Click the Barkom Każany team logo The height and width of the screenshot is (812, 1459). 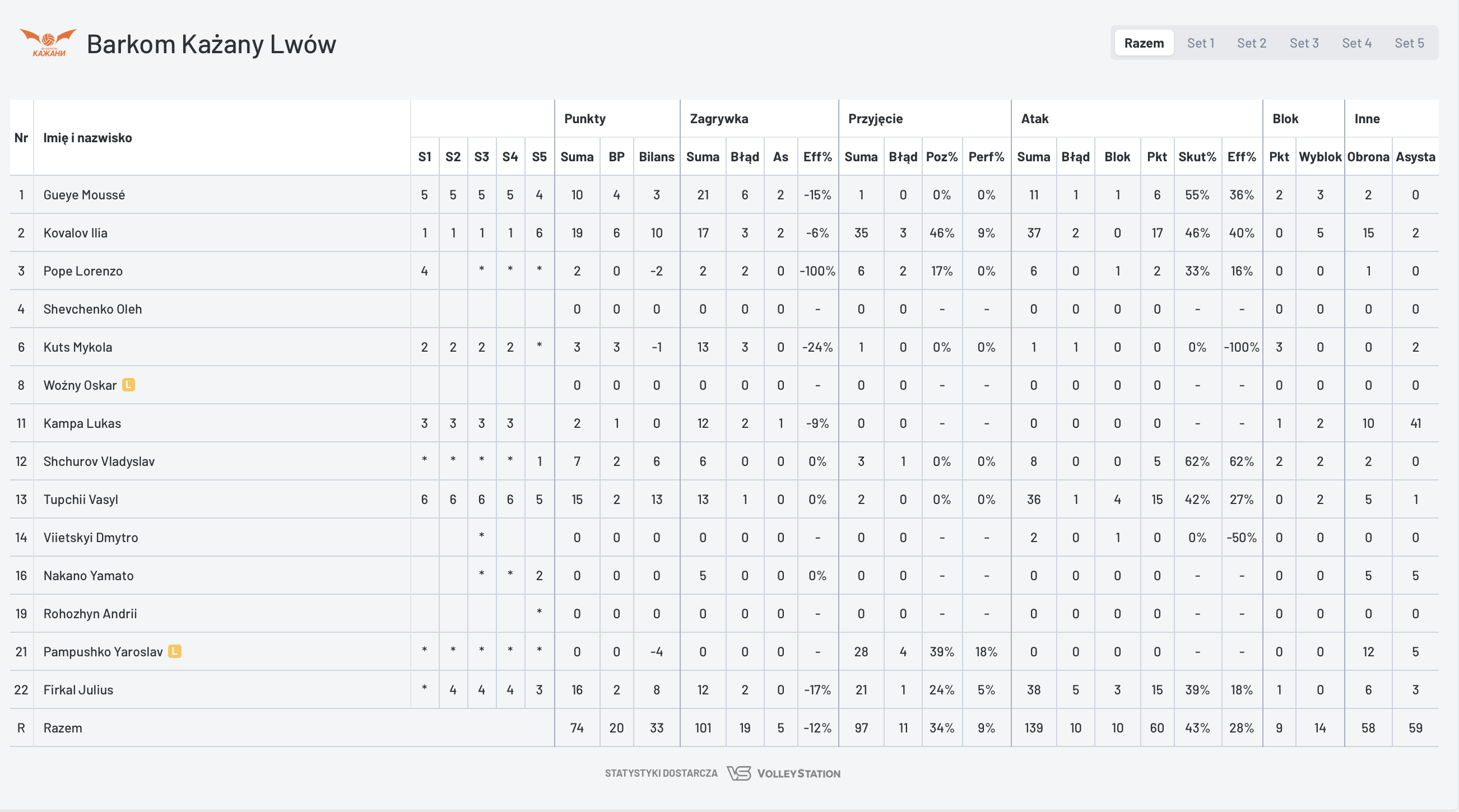pos(48,43)
